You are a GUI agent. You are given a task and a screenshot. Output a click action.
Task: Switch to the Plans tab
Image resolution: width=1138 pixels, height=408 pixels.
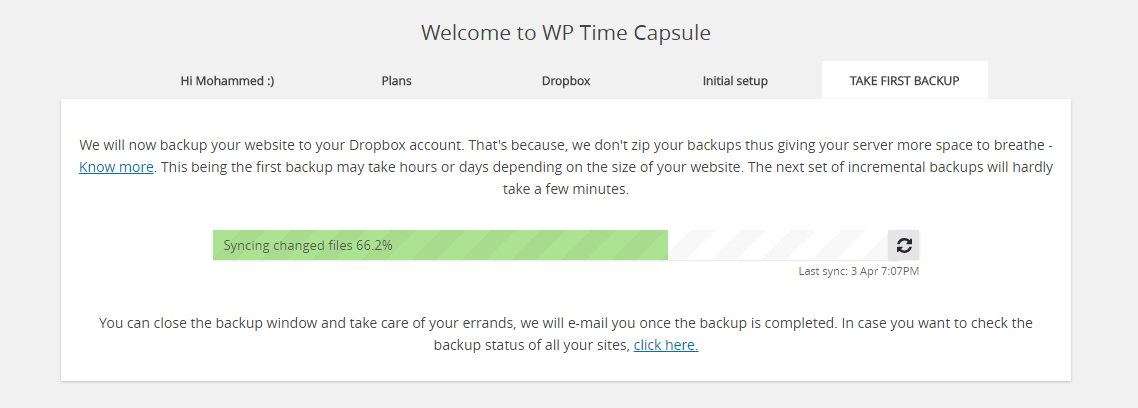(x=396, y=81)
